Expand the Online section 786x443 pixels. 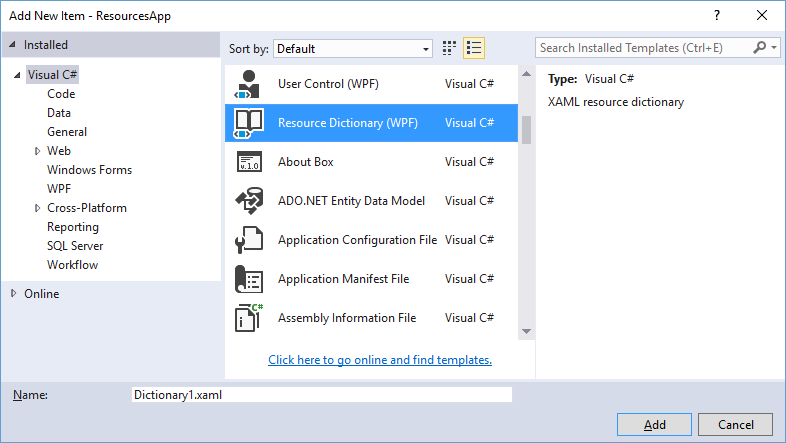pyautogui.click(x=14, y=294)
